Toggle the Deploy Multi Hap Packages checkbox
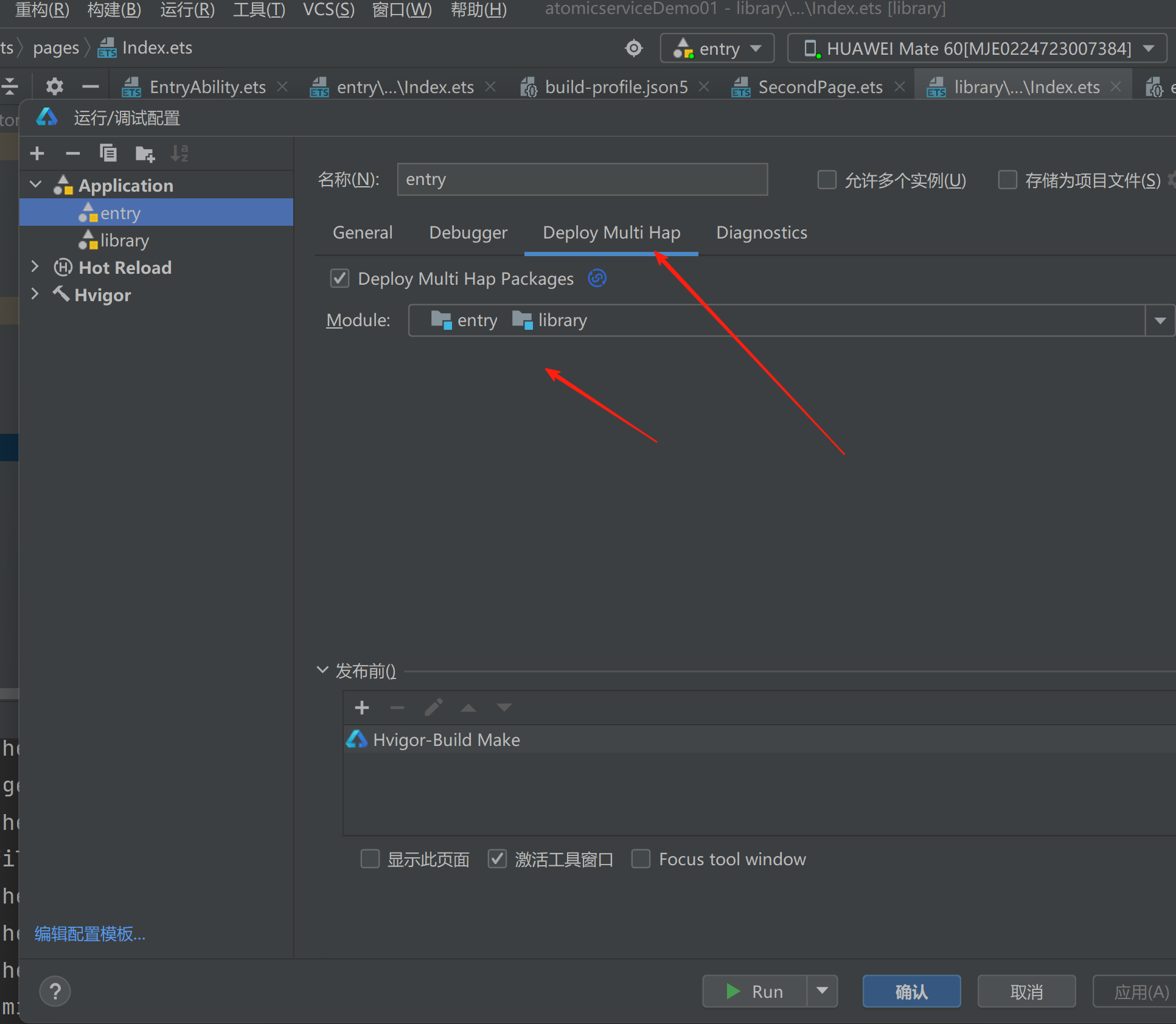 pos(339,279)
